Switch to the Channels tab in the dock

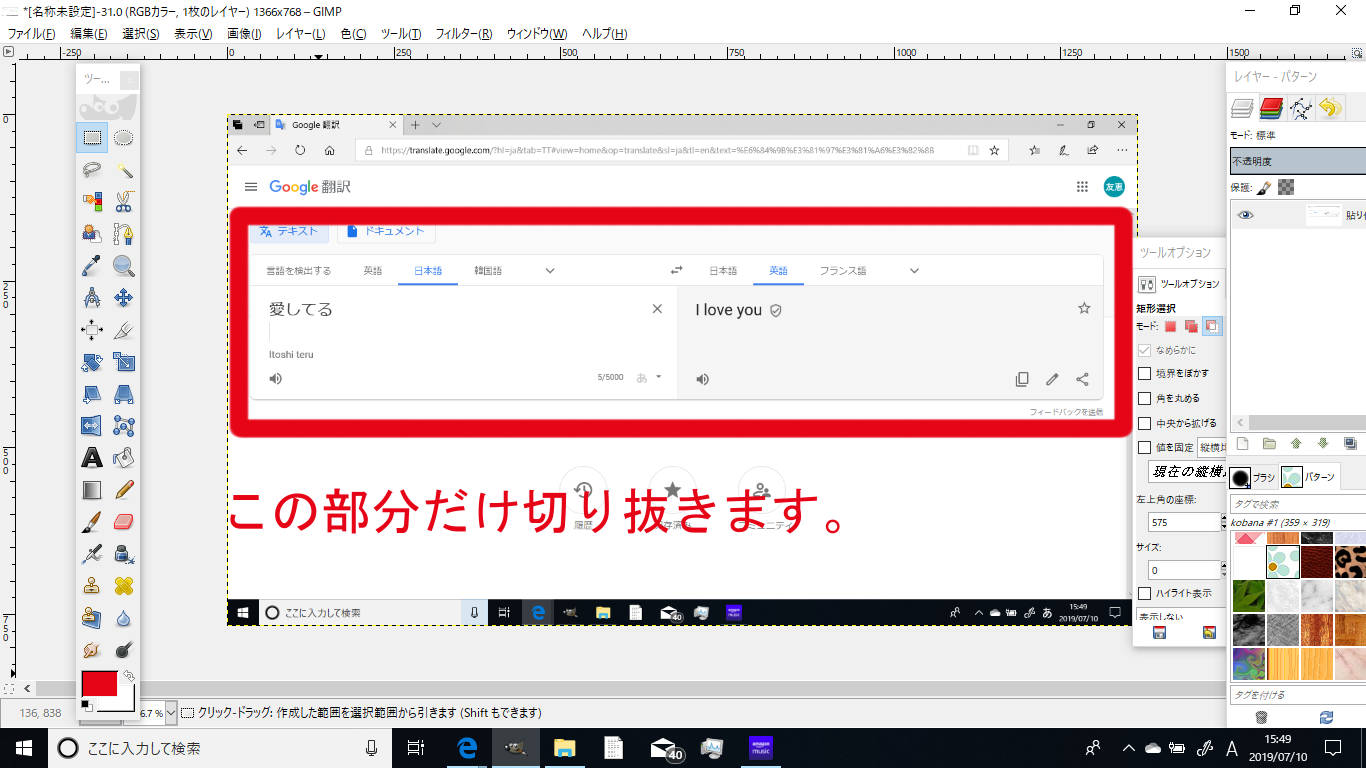coord(1271,107)
